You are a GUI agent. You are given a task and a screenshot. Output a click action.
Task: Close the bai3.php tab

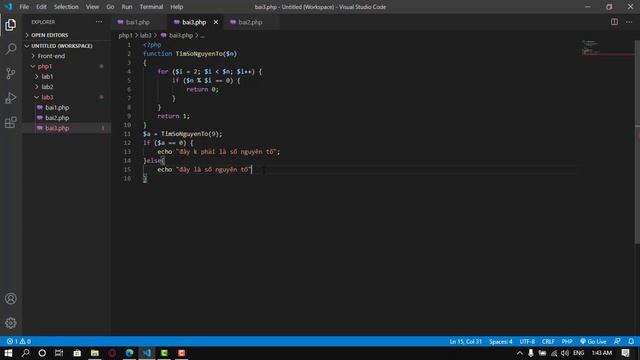(x=216, y=22)
